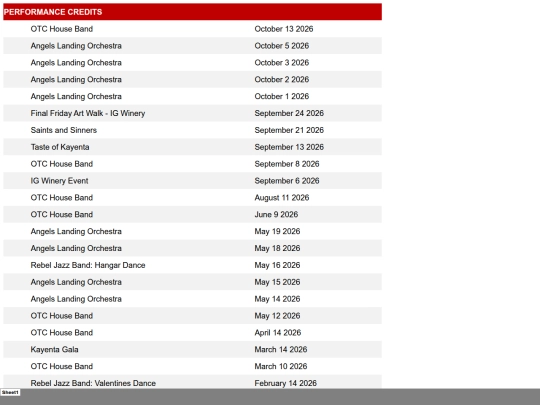This screenshot has height=405, width=540.
Task: Select the October 2 2026 date cell
Action: pos(282,80)
